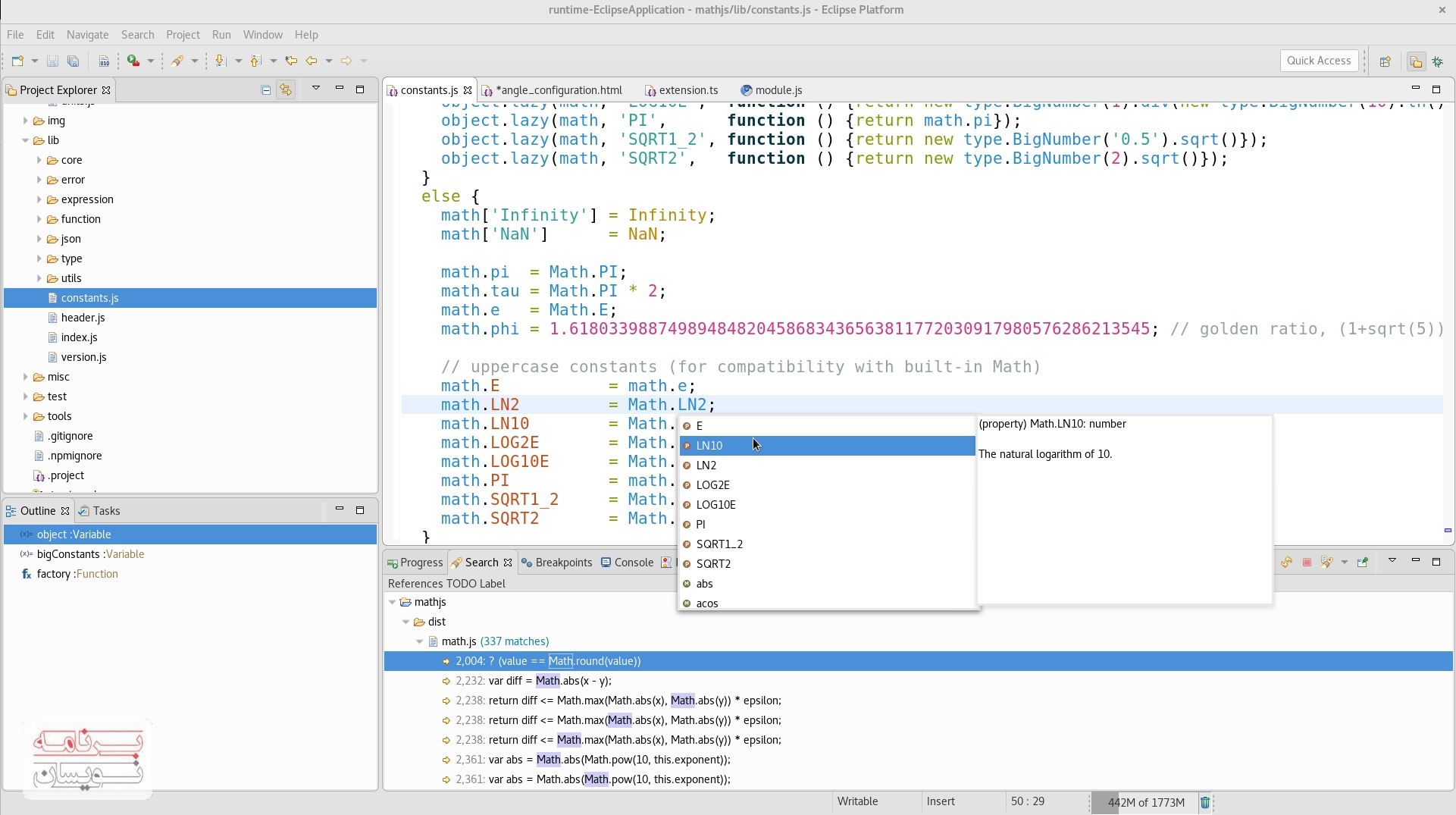The width and height of the screenshot is (1456, 815).
Task: Click the Quick Access field
Action: (x=1319, y=61)
